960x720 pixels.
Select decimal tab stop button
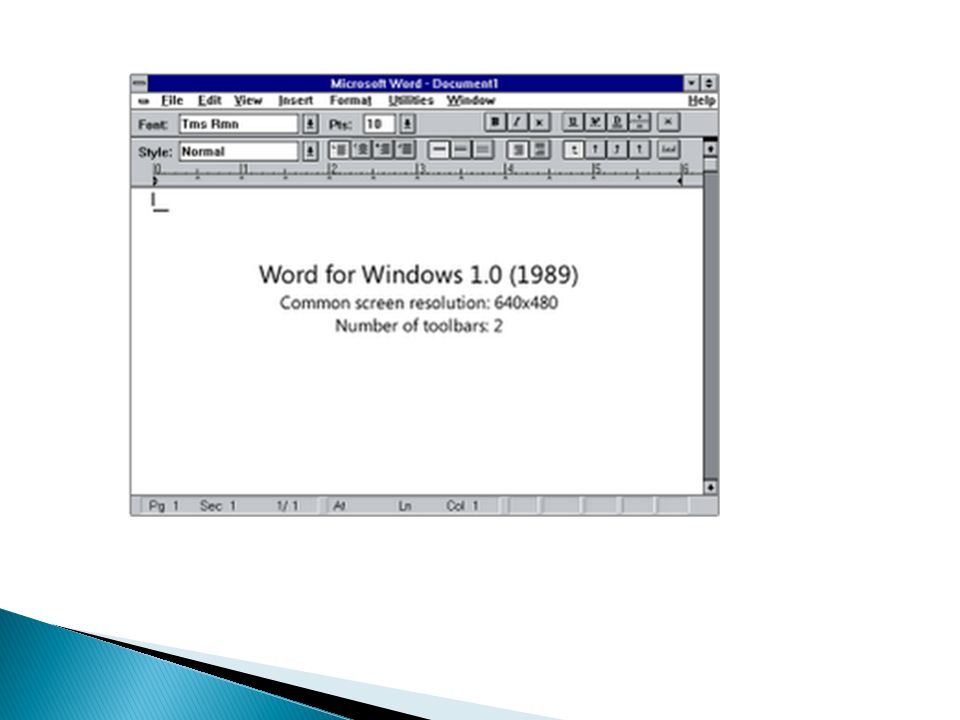(639, 149)
